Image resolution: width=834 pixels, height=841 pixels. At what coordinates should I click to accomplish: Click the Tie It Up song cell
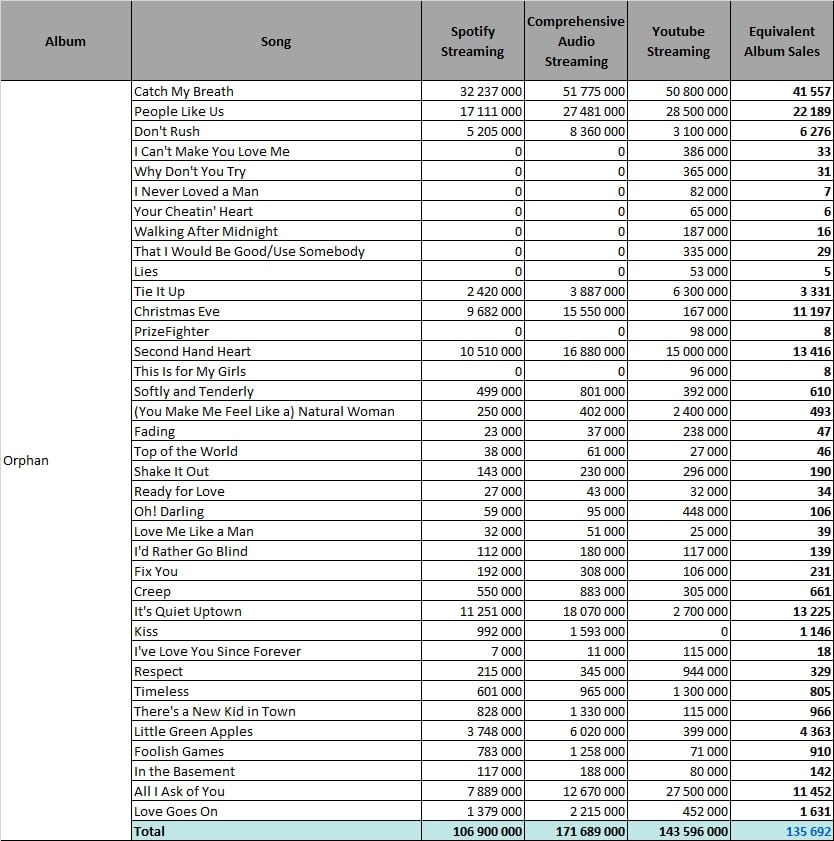point(276,292)
